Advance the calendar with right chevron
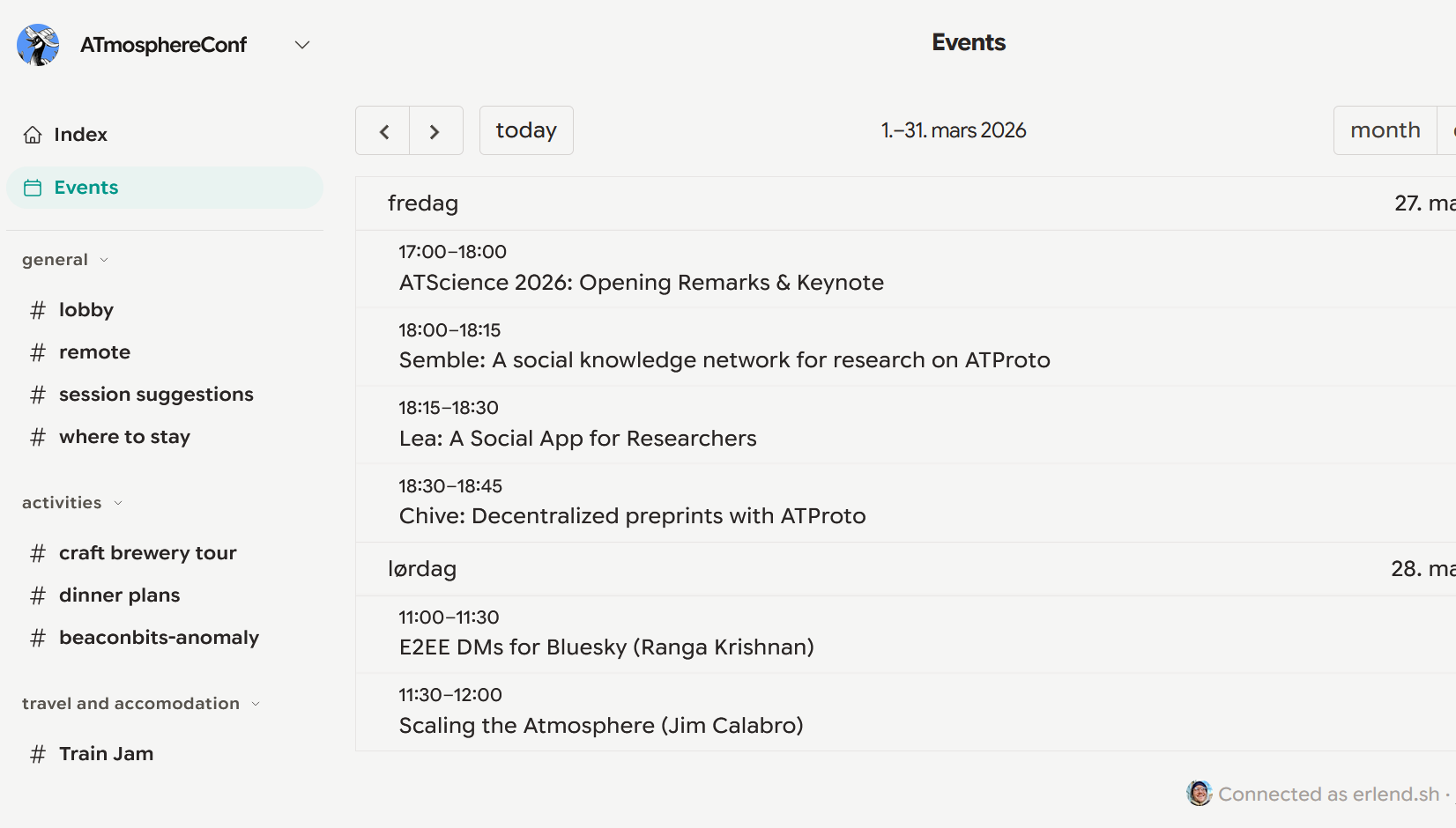Viewport: 1456px width, 828px height. (x=435, y=130)
